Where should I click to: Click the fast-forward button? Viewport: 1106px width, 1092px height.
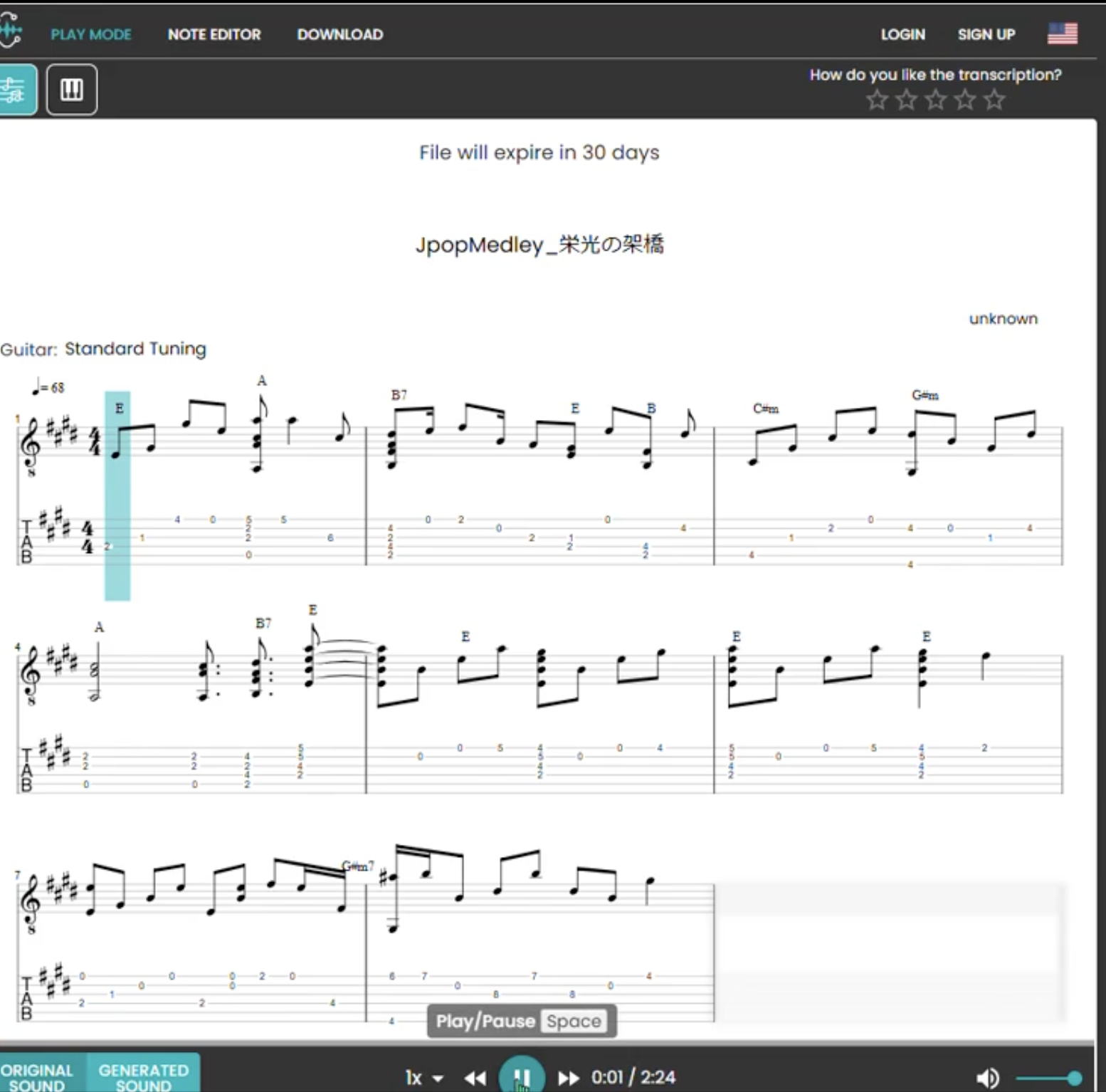(568, 1078)
